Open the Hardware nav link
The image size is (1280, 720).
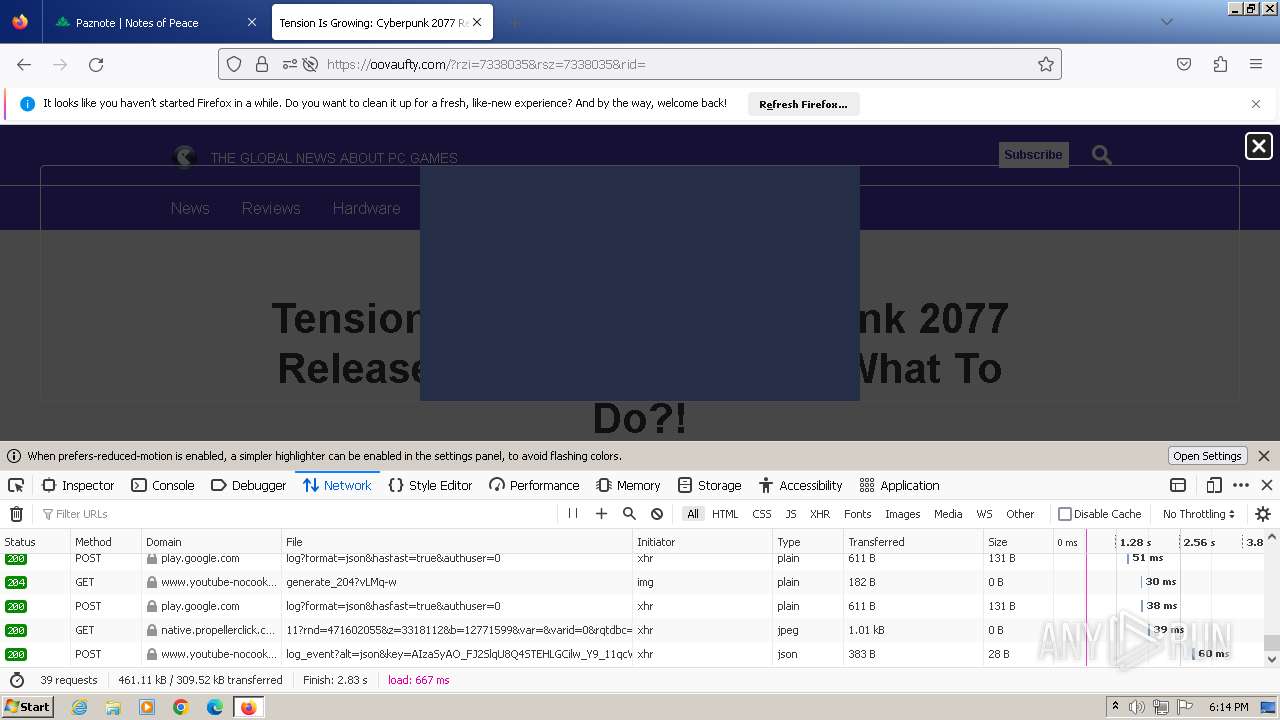366,208
